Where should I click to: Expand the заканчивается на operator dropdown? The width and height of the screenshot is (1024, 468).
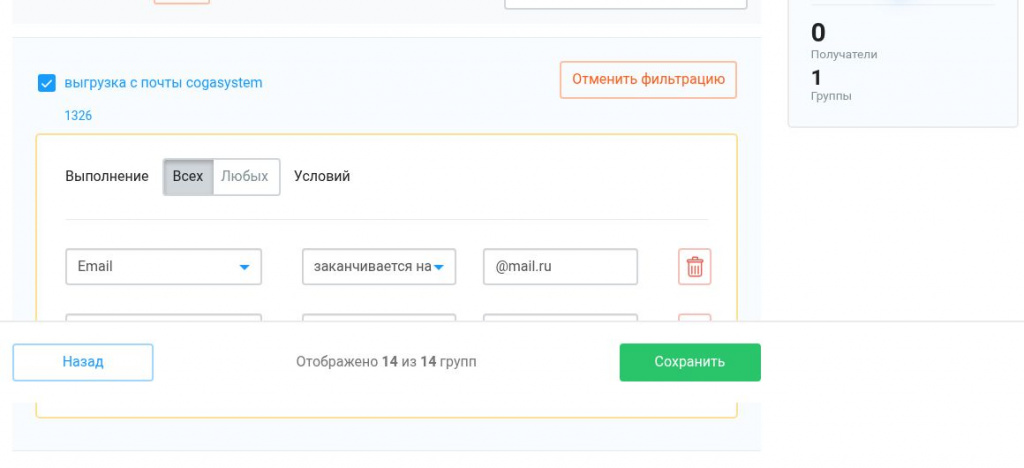click(379, 266)
